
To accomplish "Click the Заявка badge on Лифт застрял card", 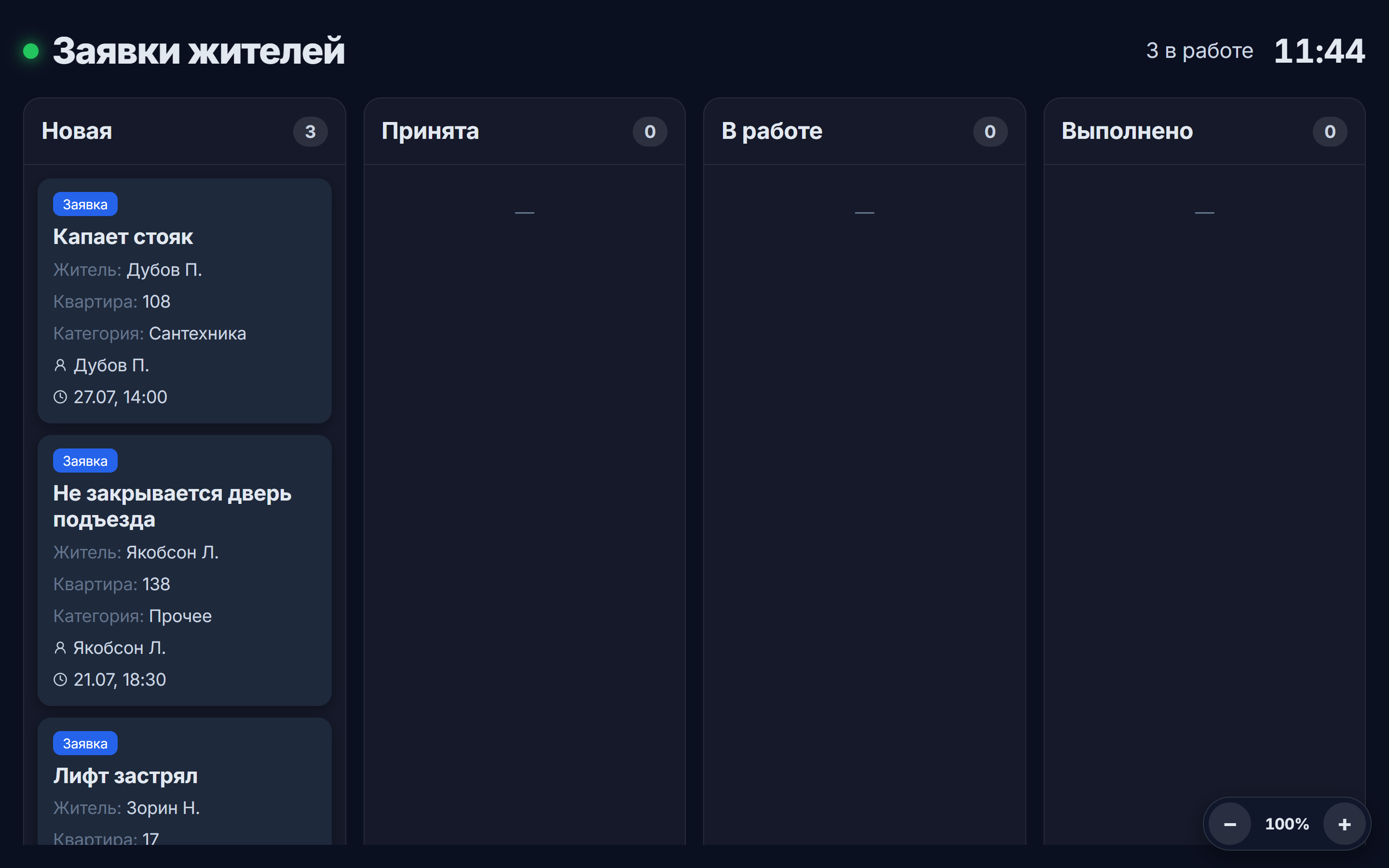I will click(x=85, y=744).
